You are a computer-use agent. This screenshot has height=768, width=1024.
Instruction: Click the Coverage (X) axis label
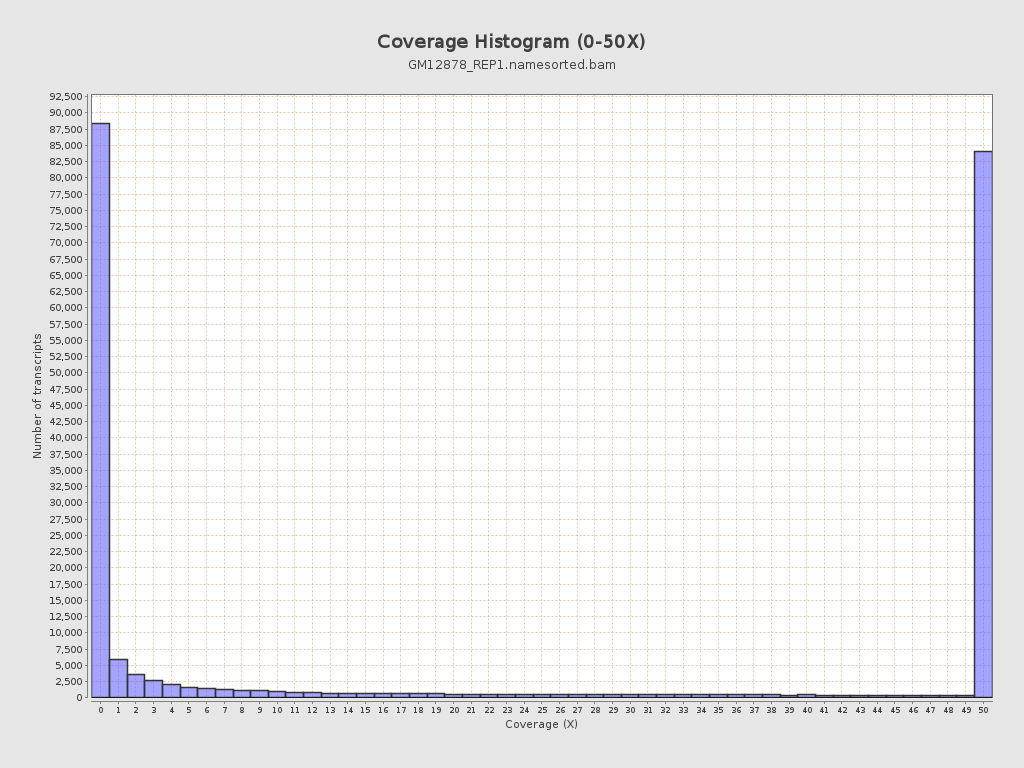(x=540, y=724)
